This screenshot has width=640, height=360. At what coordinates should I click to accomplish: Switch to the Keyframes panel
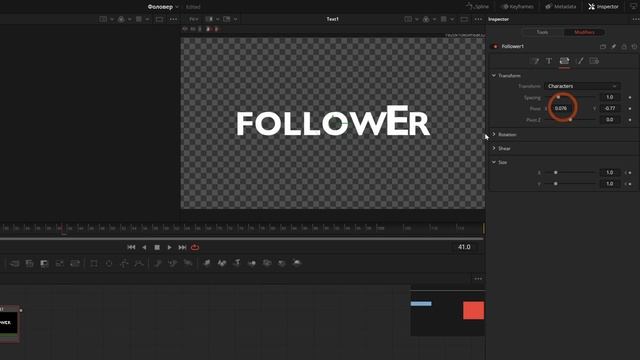[x=517, y=7]
